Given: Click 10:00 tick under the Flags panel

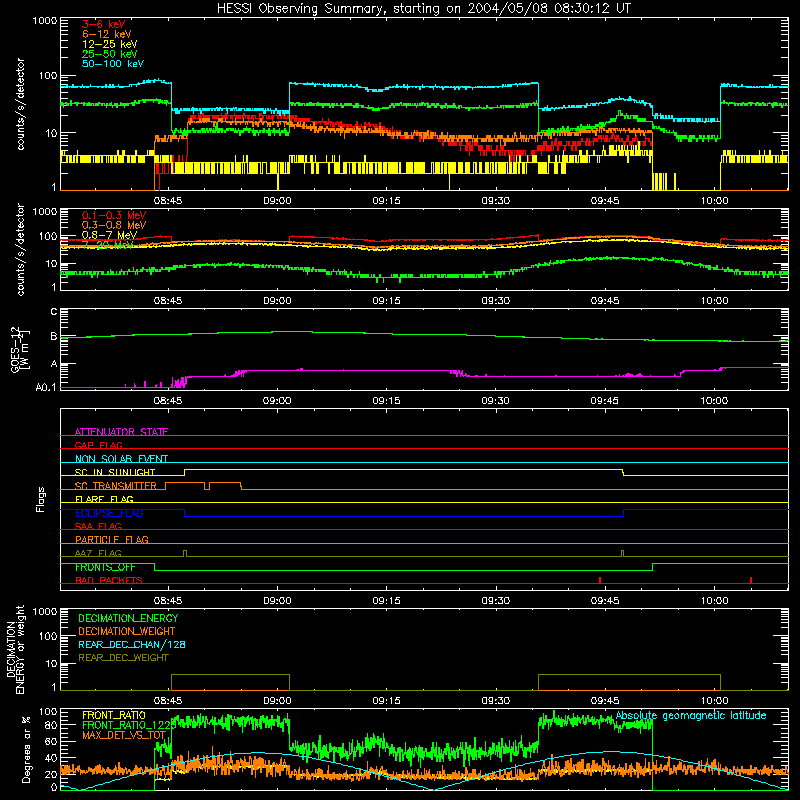Looking at the screenshot, I should coord(714,601).
